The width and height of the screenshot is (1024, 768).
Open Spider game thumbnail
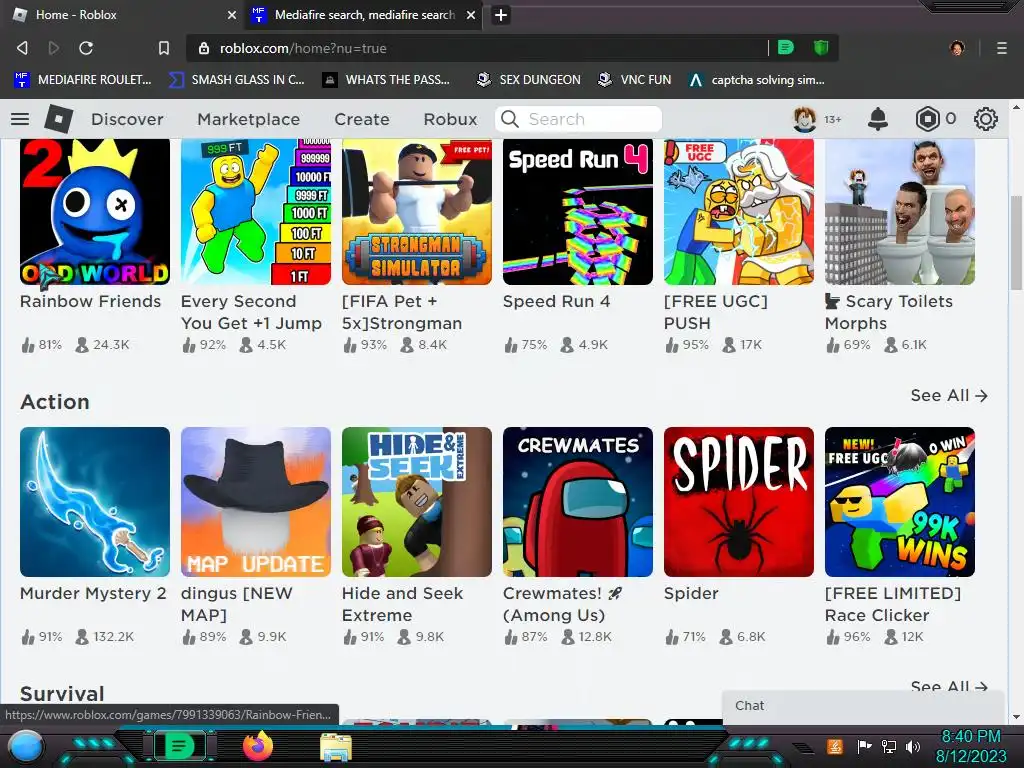tap(739, 502)
